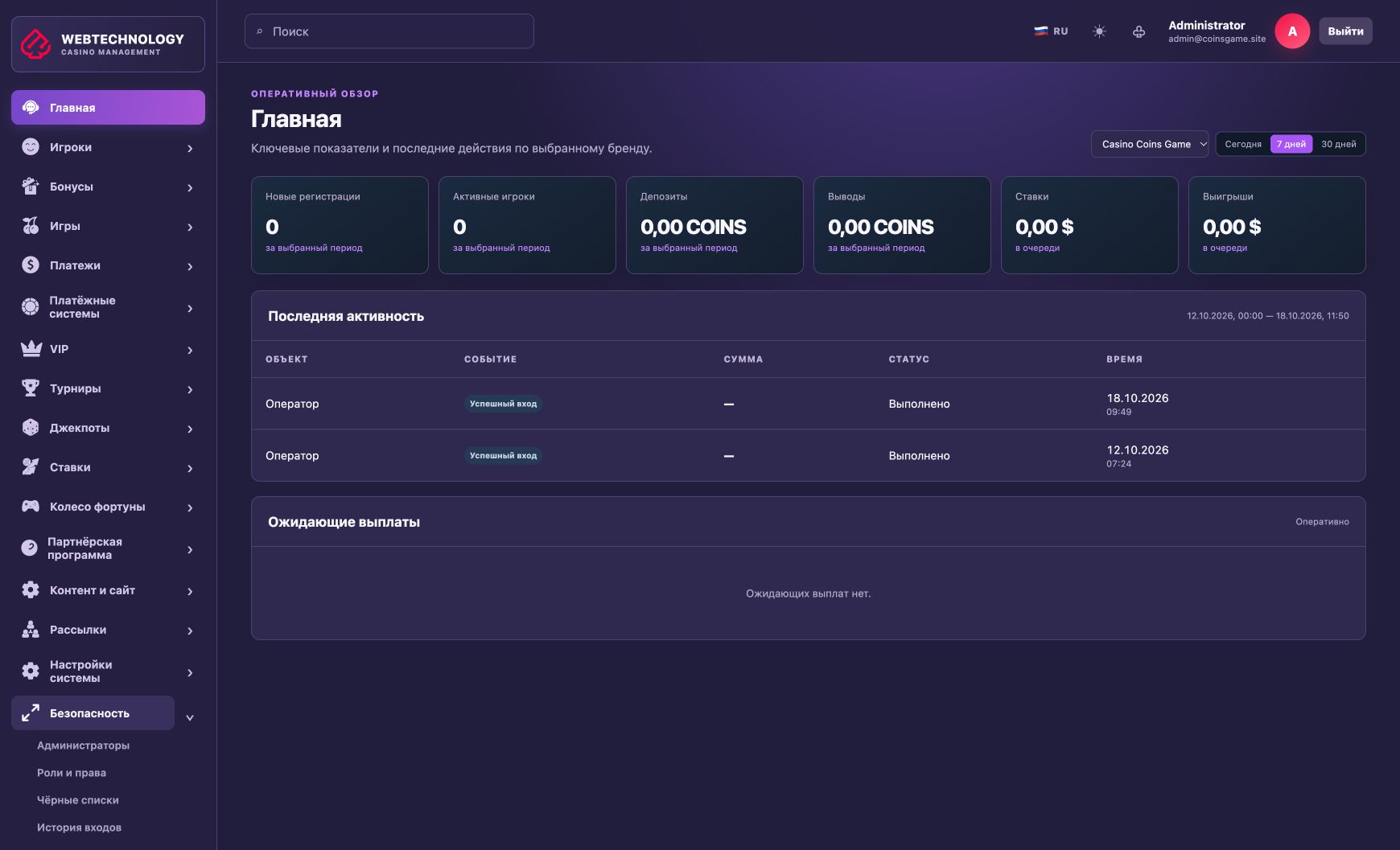Open Чёрные списки submenu item
This screenshot has height=850, width=1400.
(78, 800)
